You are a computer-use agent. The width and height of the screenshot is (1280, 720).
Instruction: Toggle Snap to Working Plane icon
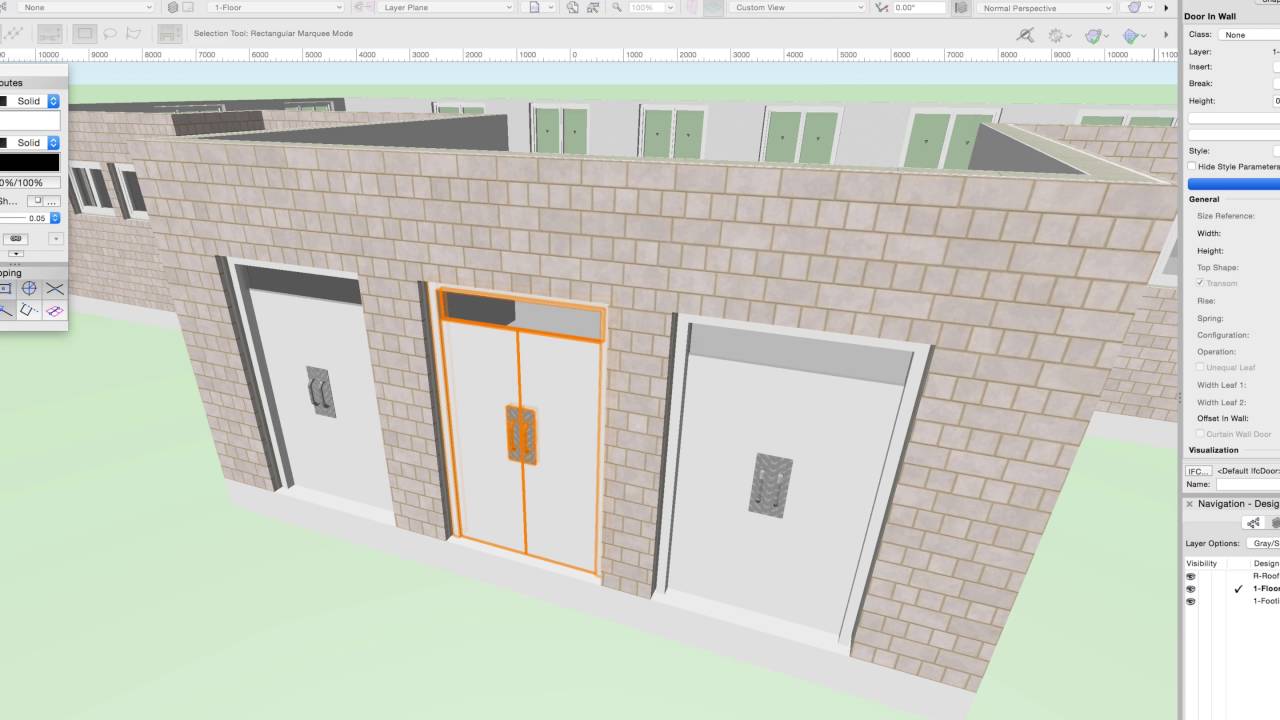(55, 311)
